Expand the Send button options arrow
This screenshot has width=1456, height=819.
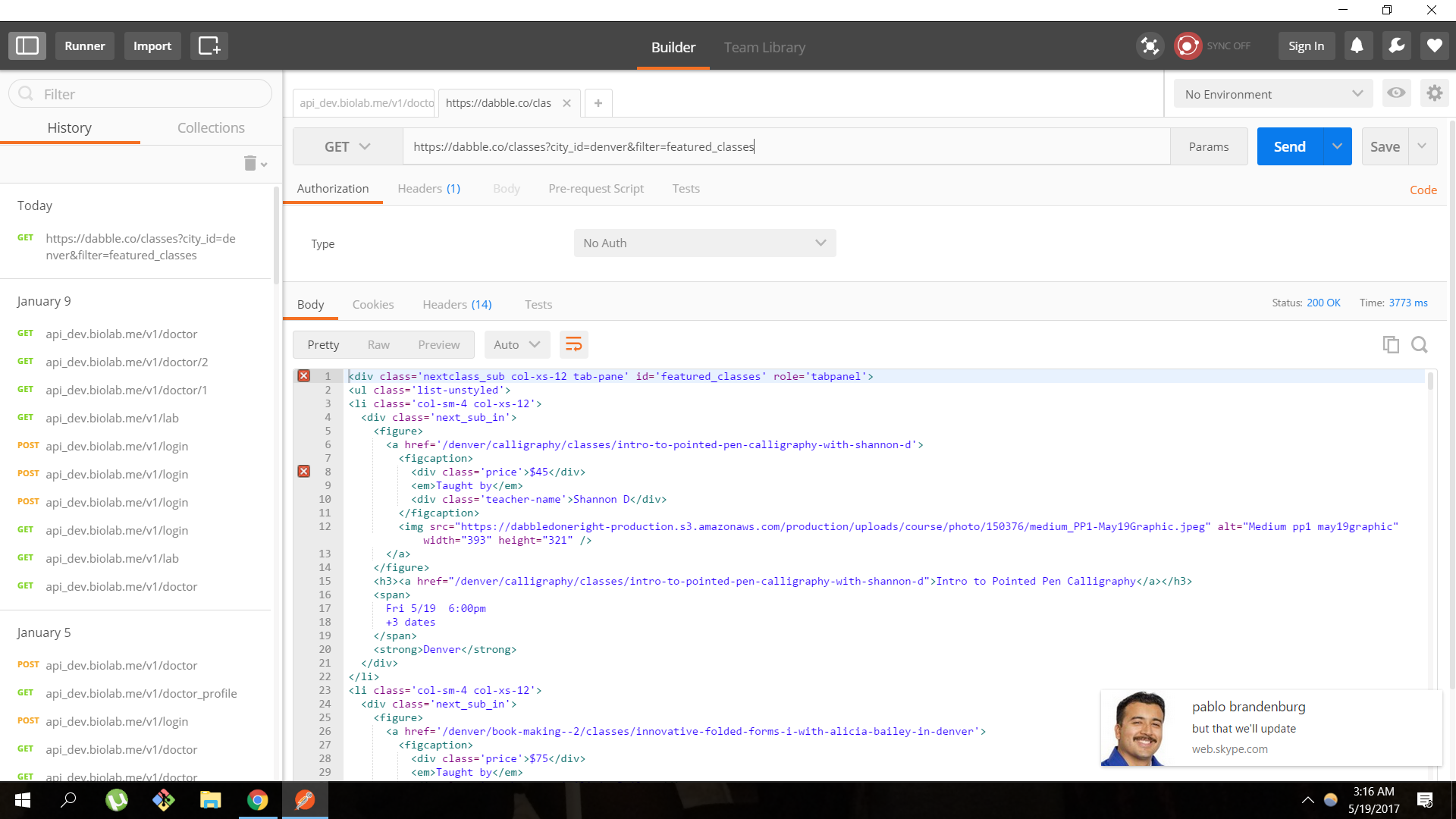click(x=1337, y=146)
